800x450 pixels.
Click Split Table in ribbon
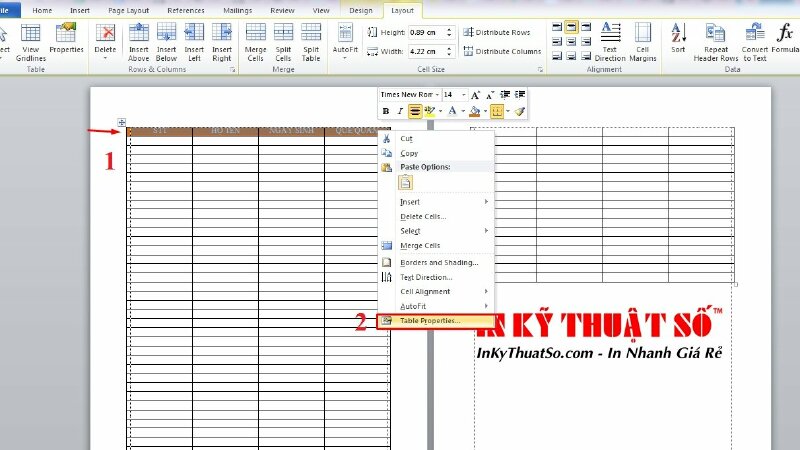pyautogui.click(x=311, y=43)
